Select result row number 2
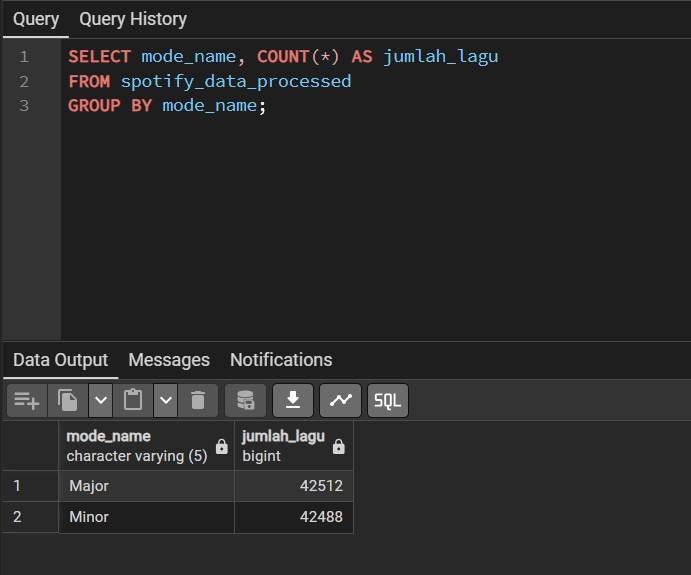This screenshot has height=575, width=691. coord(30,517)
